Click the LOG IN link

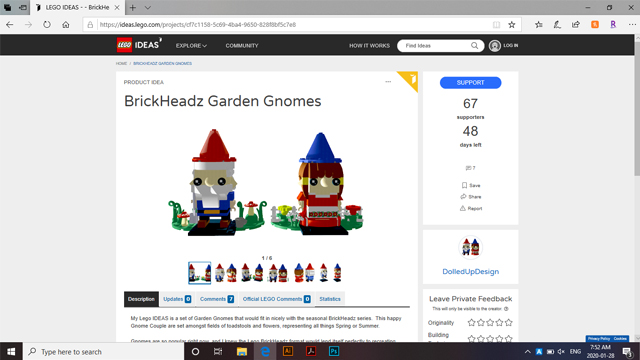pyautogui.click(x=511, y=46)
